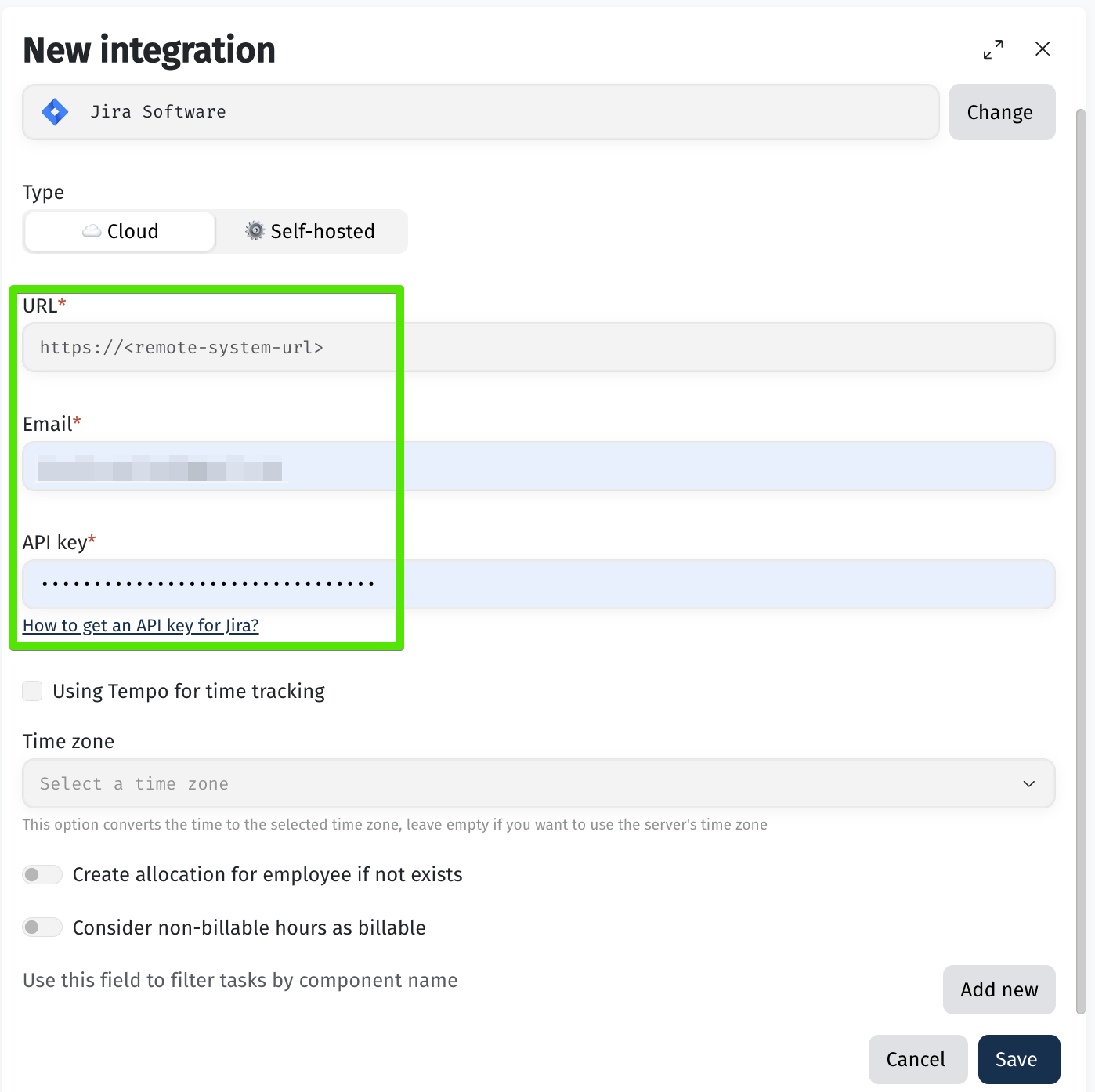Click 'Use this field to filter tasks' text
1095x1092 pixels.
click(x=240, y=981)
